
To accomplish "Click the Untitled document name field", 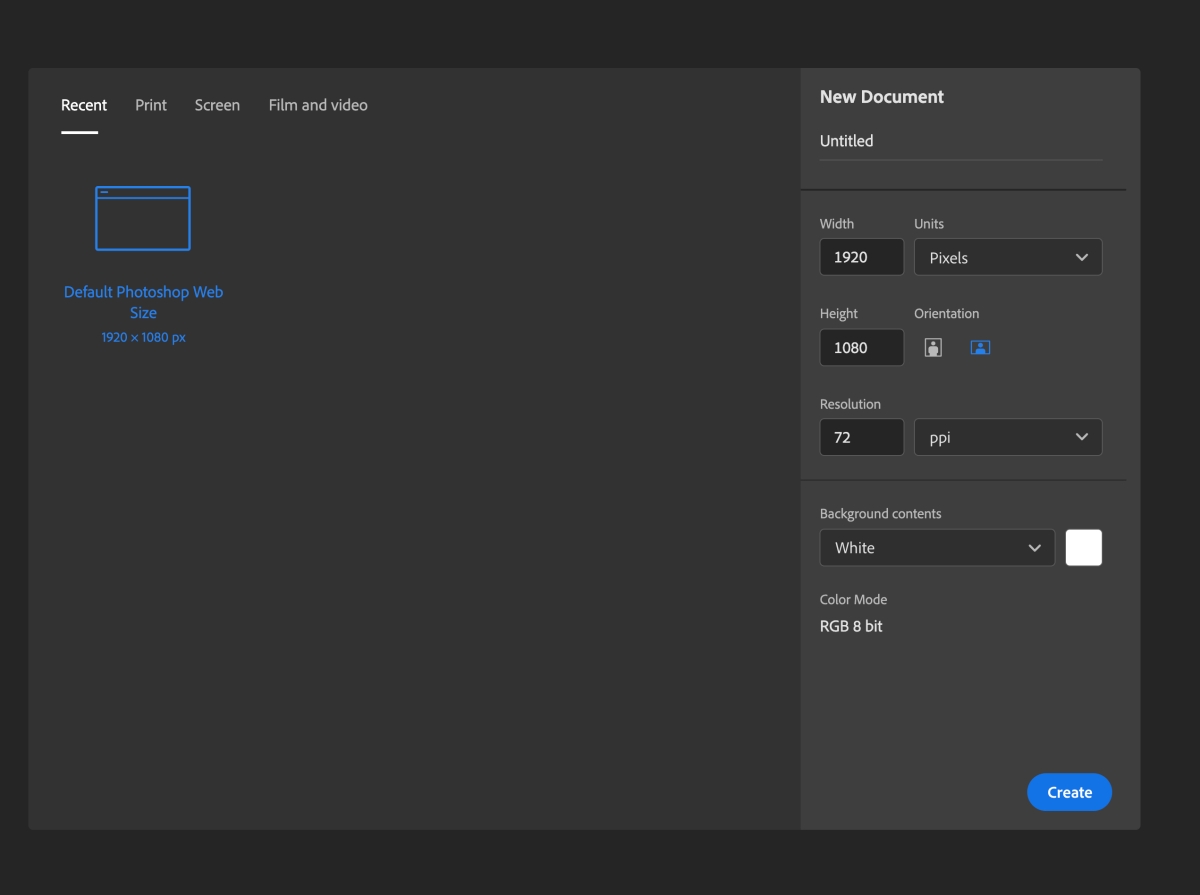I will pos(960,141).
